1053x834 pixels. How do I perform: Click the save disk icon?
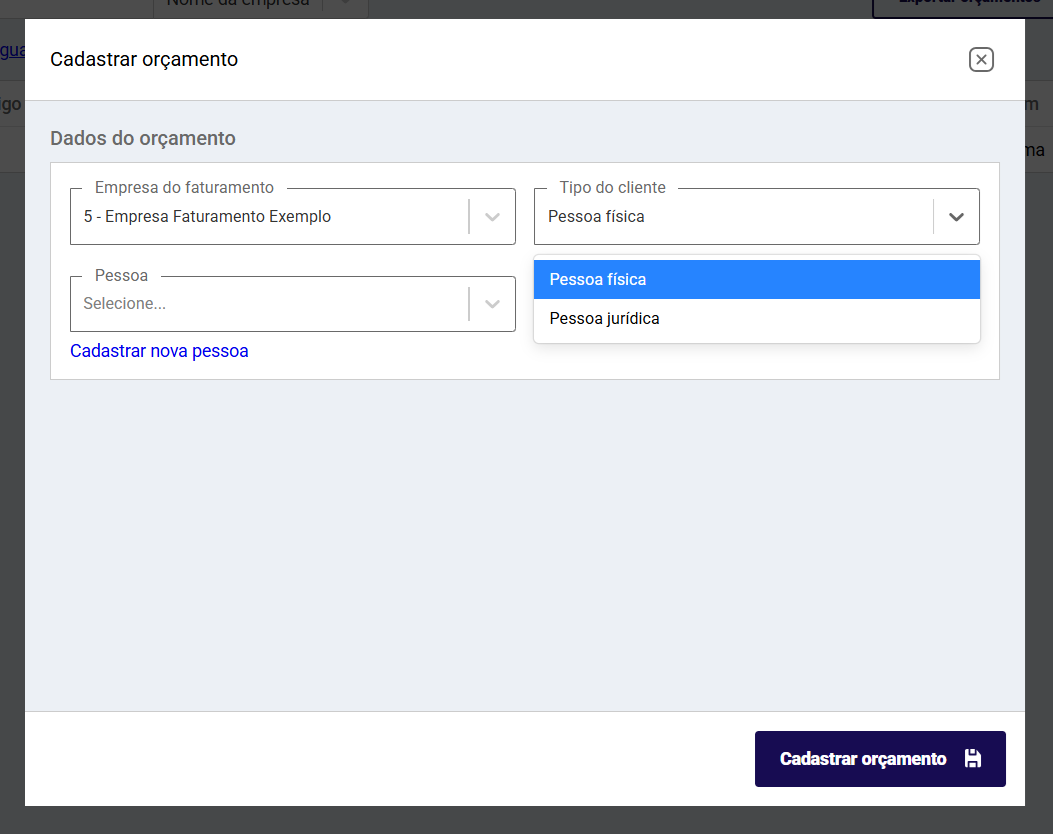(972, 759)
